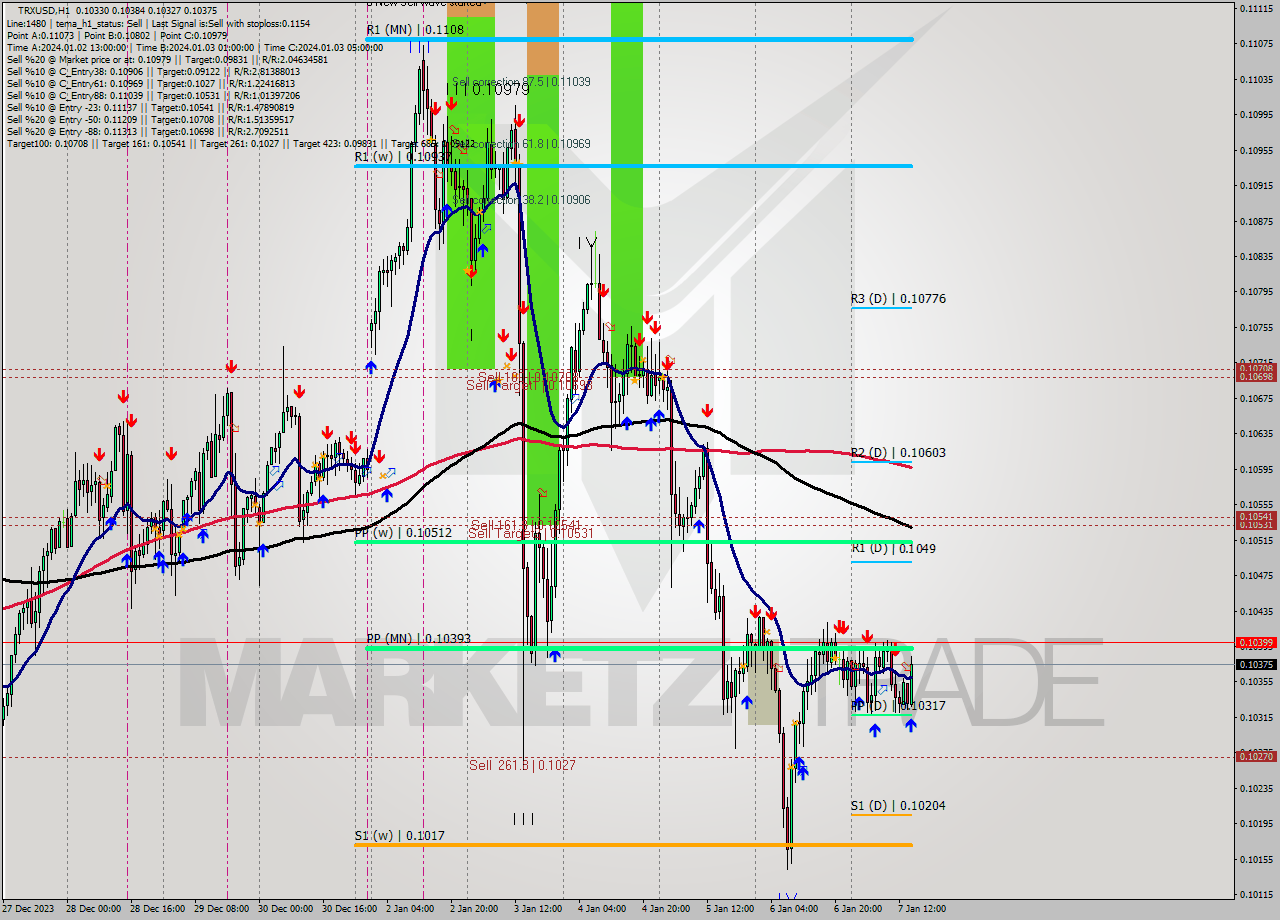
Task: Click the 29 Dec 08:00 time label
Action: pyautogui.click(x=221, y=909)
